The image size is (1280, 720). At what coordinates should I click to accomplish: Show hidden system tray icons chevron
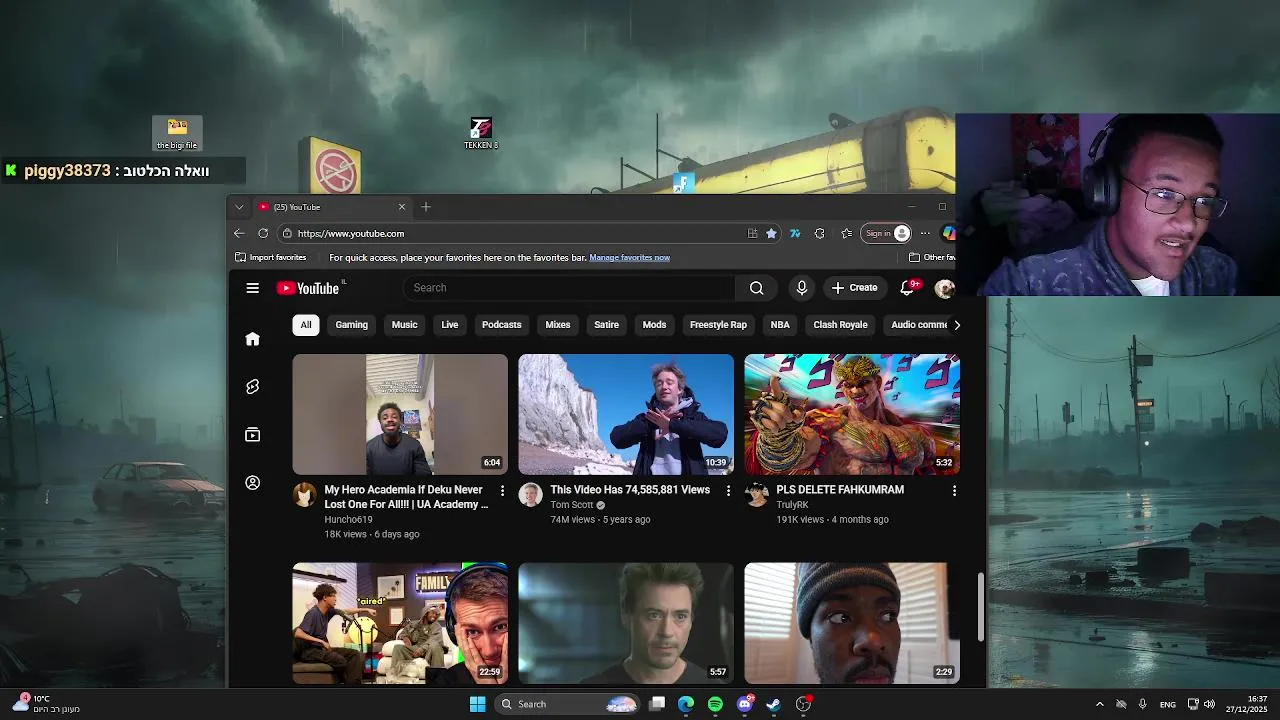tap(1099, 704)
